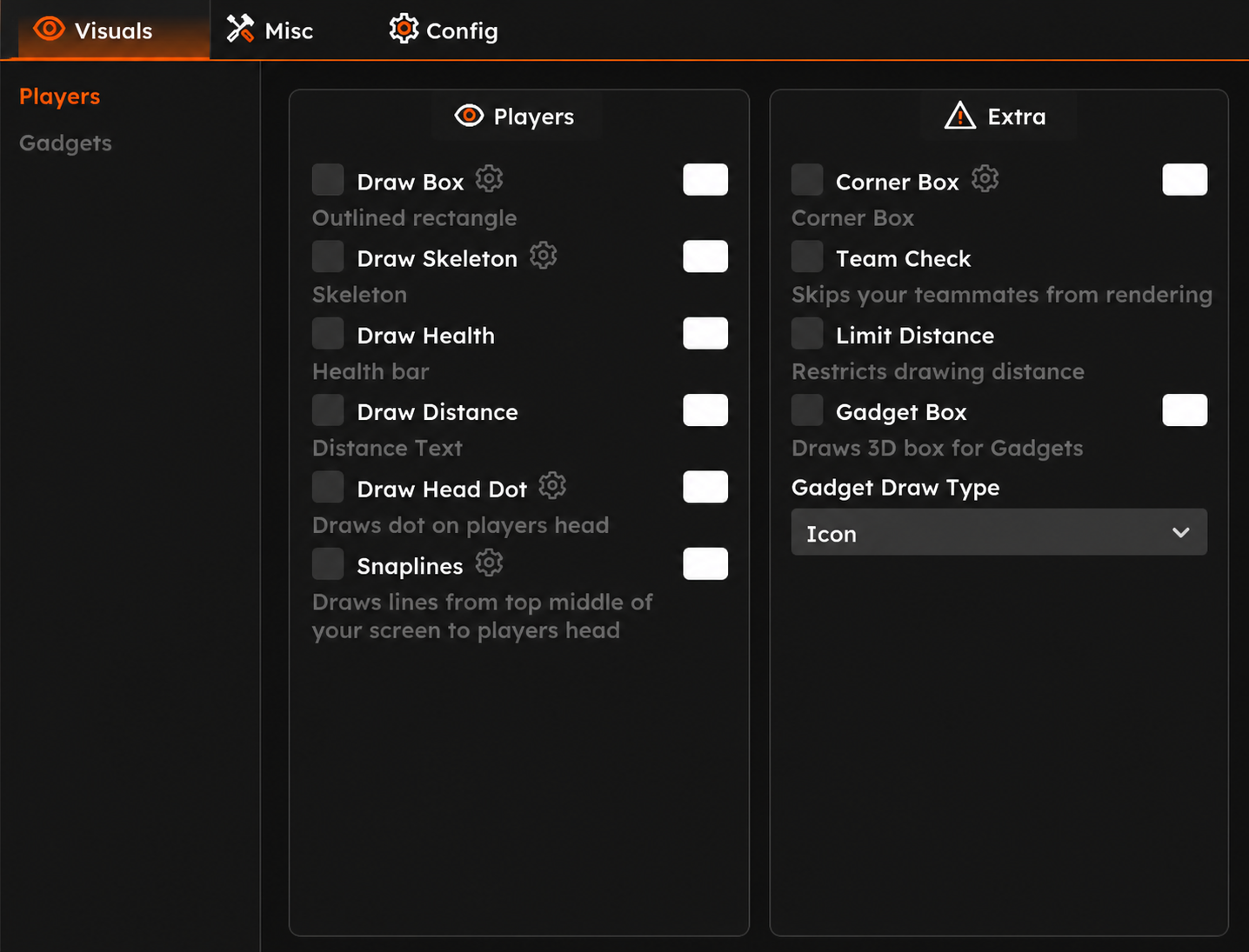The width and height of the screenshot is (1249, 952).
Task: Open Draw Head Dot settings gear
Action: (x=552, y=486)
